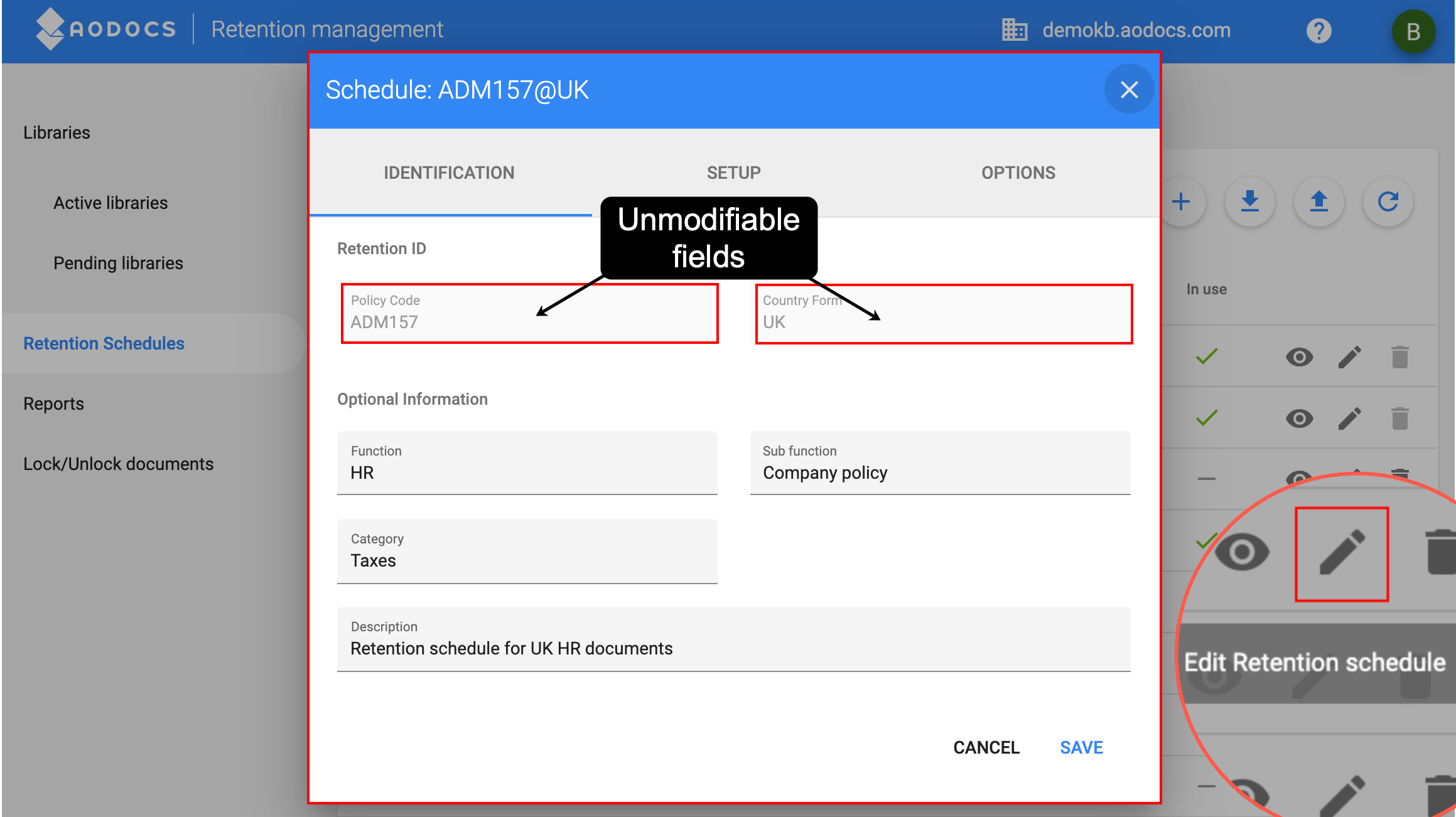Click the In use column header
The height and width of the screenshot is (817, 1456).
(x=1206, y=289)
